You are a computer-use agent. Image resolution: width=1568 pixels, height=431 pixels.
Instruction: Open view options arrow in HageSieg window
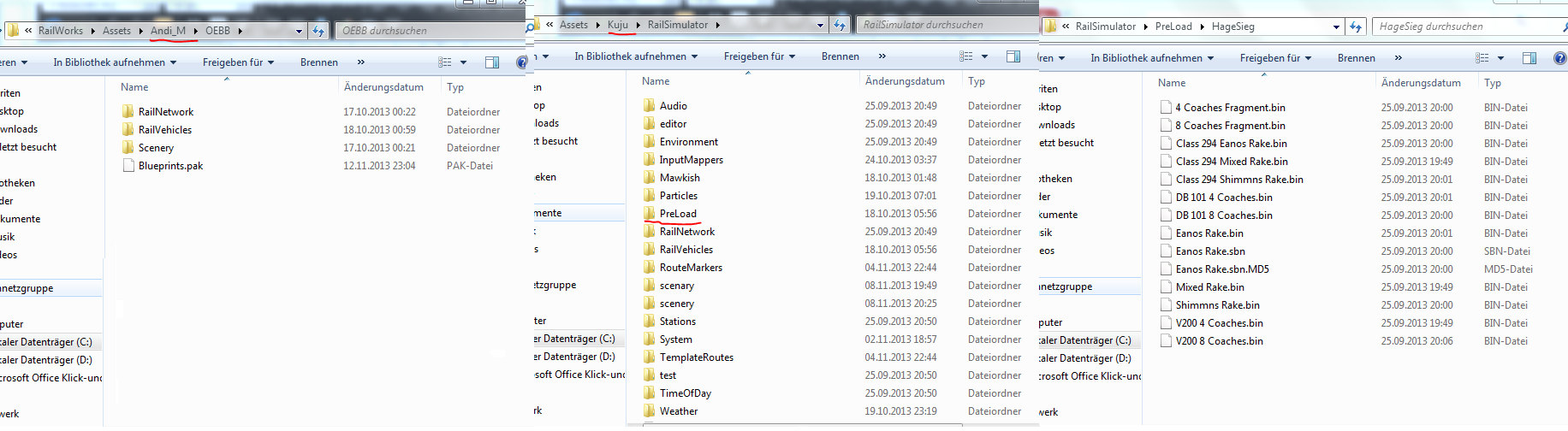click(x=1501, y=58)
